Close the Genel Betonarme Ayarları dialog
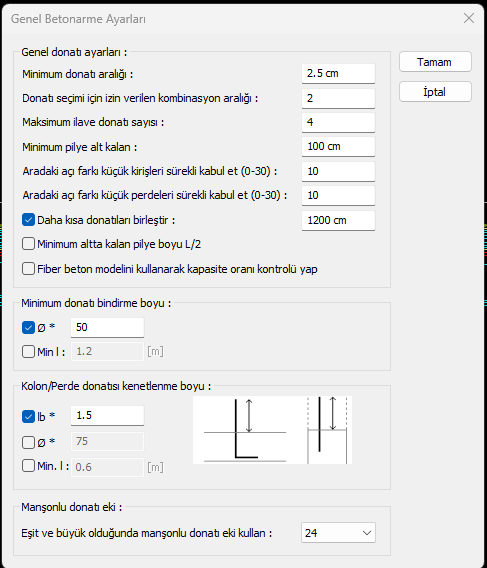 point(469,18)
